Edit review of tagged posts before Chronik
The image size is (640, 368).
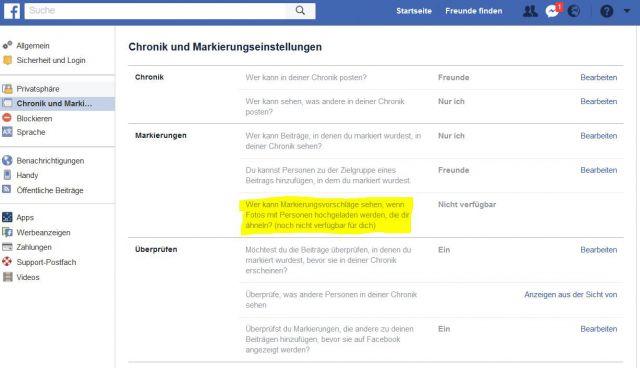(x=598, y=250)
